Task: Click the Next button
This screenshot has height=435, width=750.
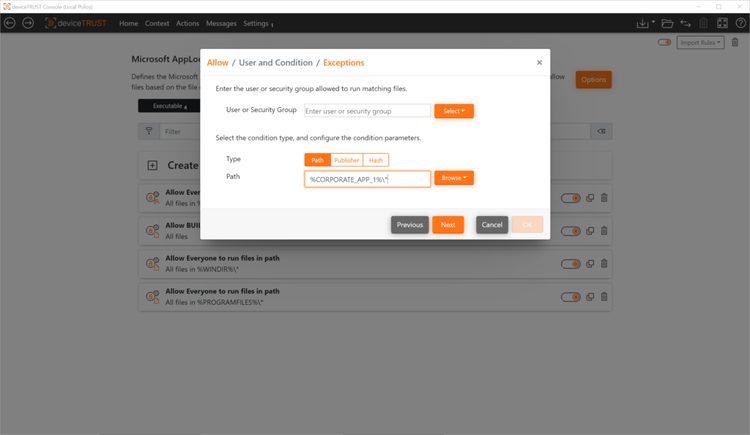Action: coord(448,224)
